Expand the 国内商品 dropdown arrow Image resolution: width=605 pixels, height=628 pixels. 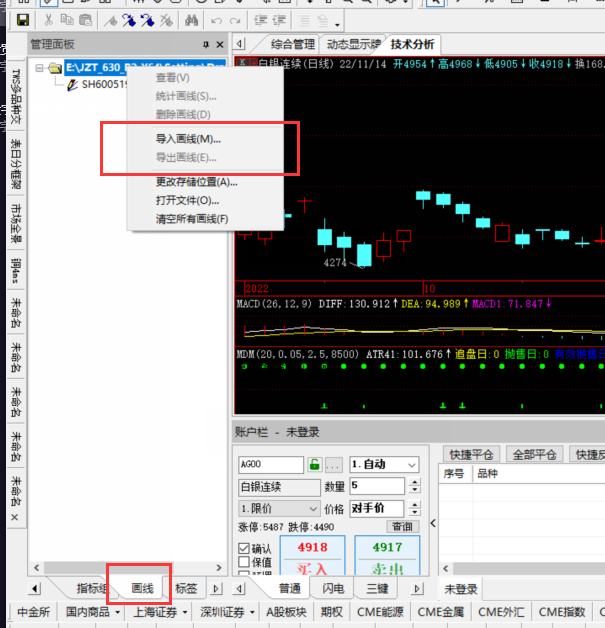(117, 612)
